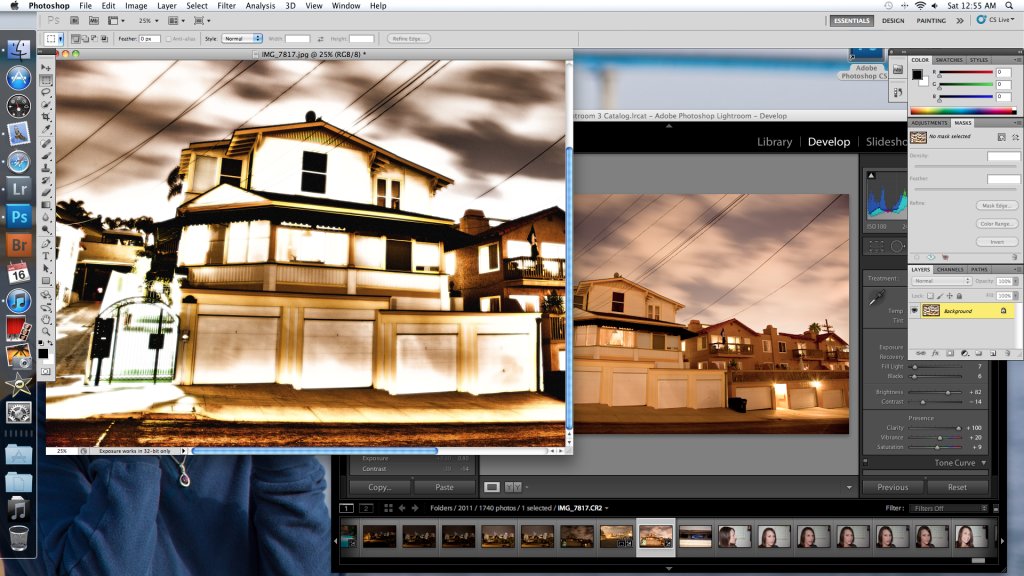1024x576 pixels.
Task: Choose the Design workspace
Action: click(893, 21)
